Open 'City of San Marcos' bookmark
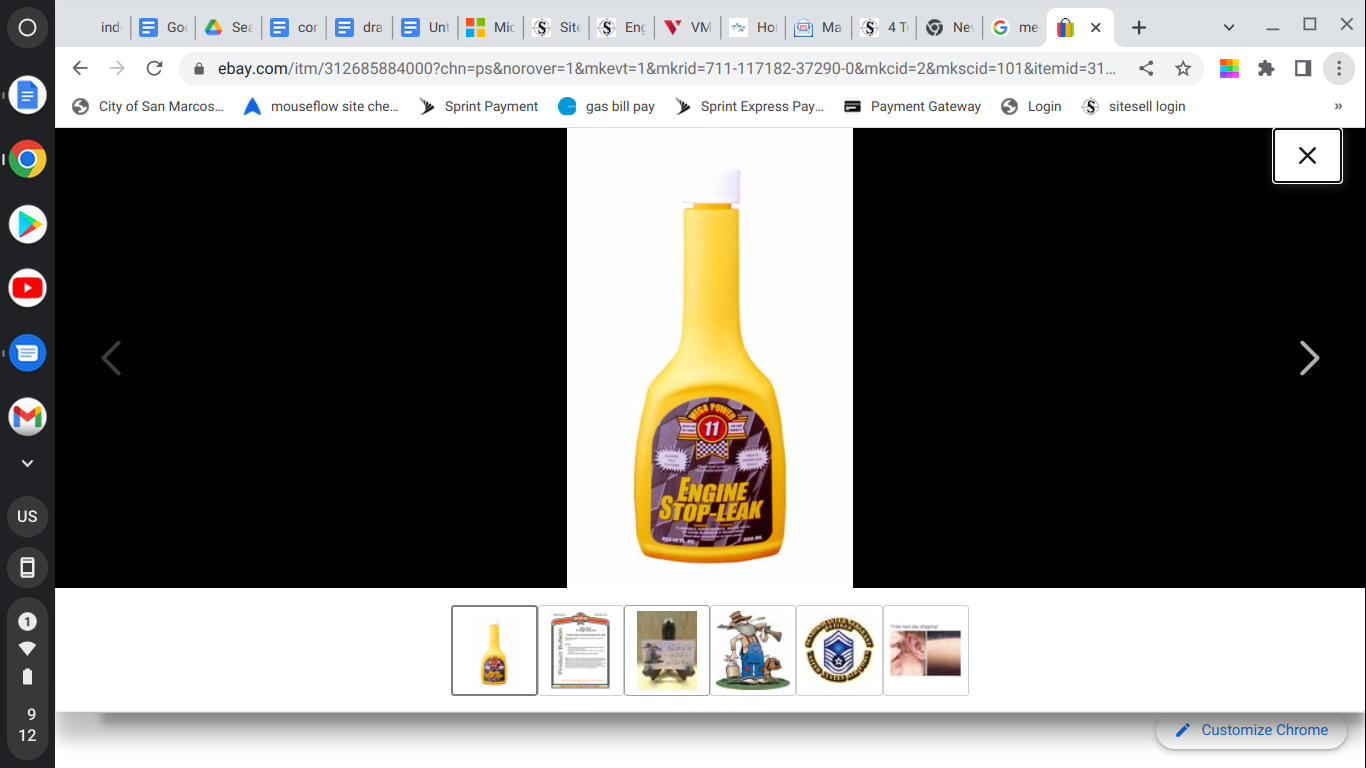The width and height of the screenshot is (1366, 768). pos(148,106)
